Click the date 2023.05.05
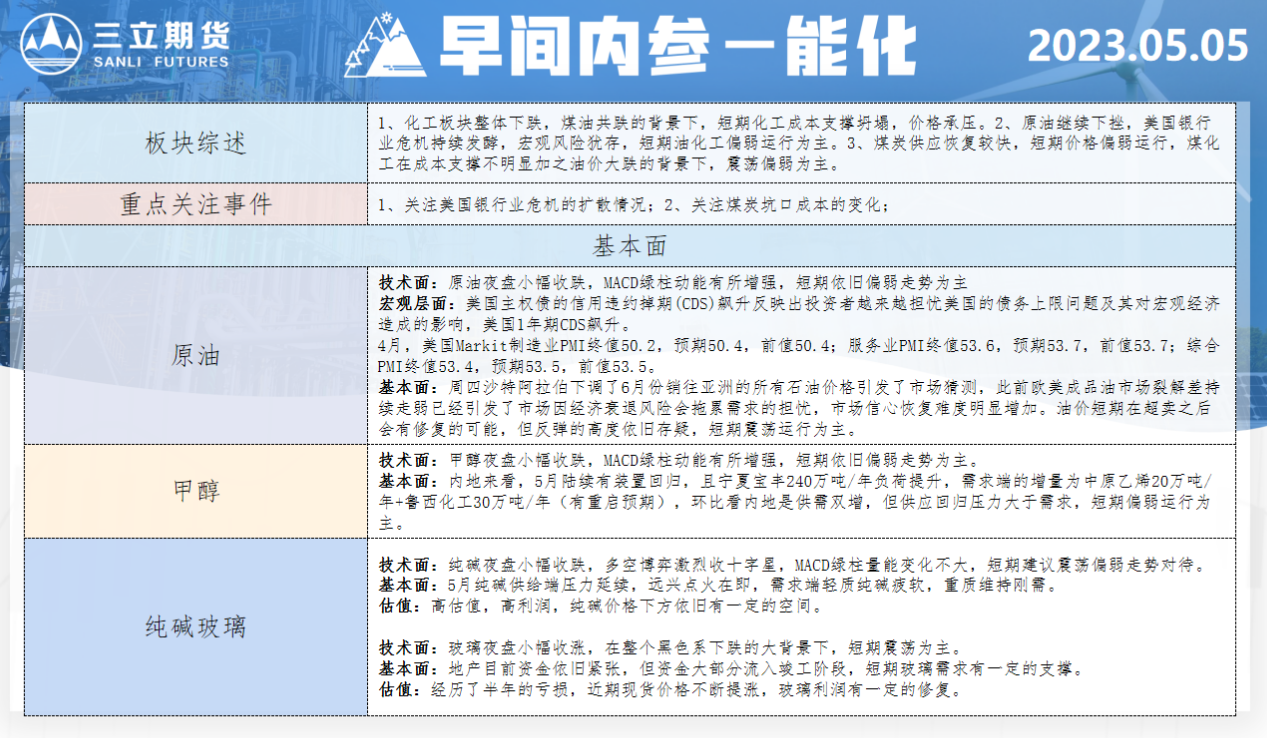 pos(1138,46)
